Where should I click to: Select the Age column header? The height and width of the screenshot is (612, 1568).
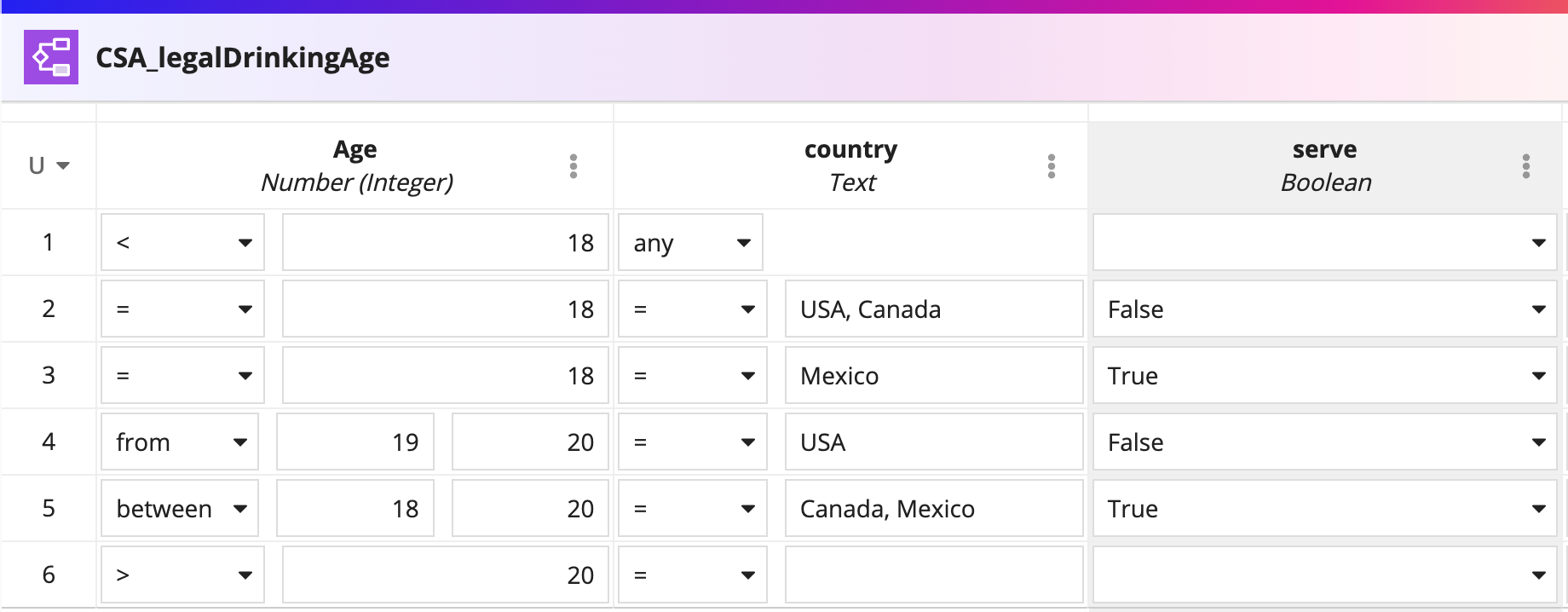(355, 165)
